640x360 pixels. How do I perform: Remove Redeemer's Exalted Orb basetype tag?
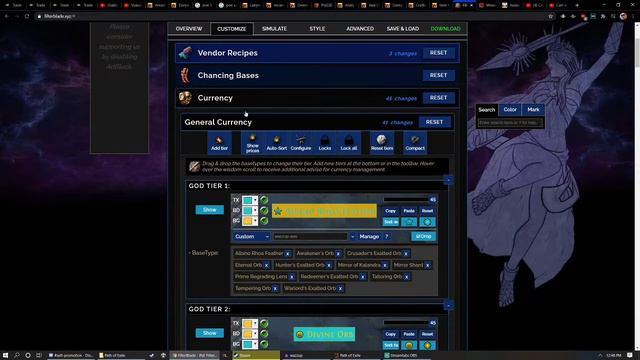tap(362, 277)
